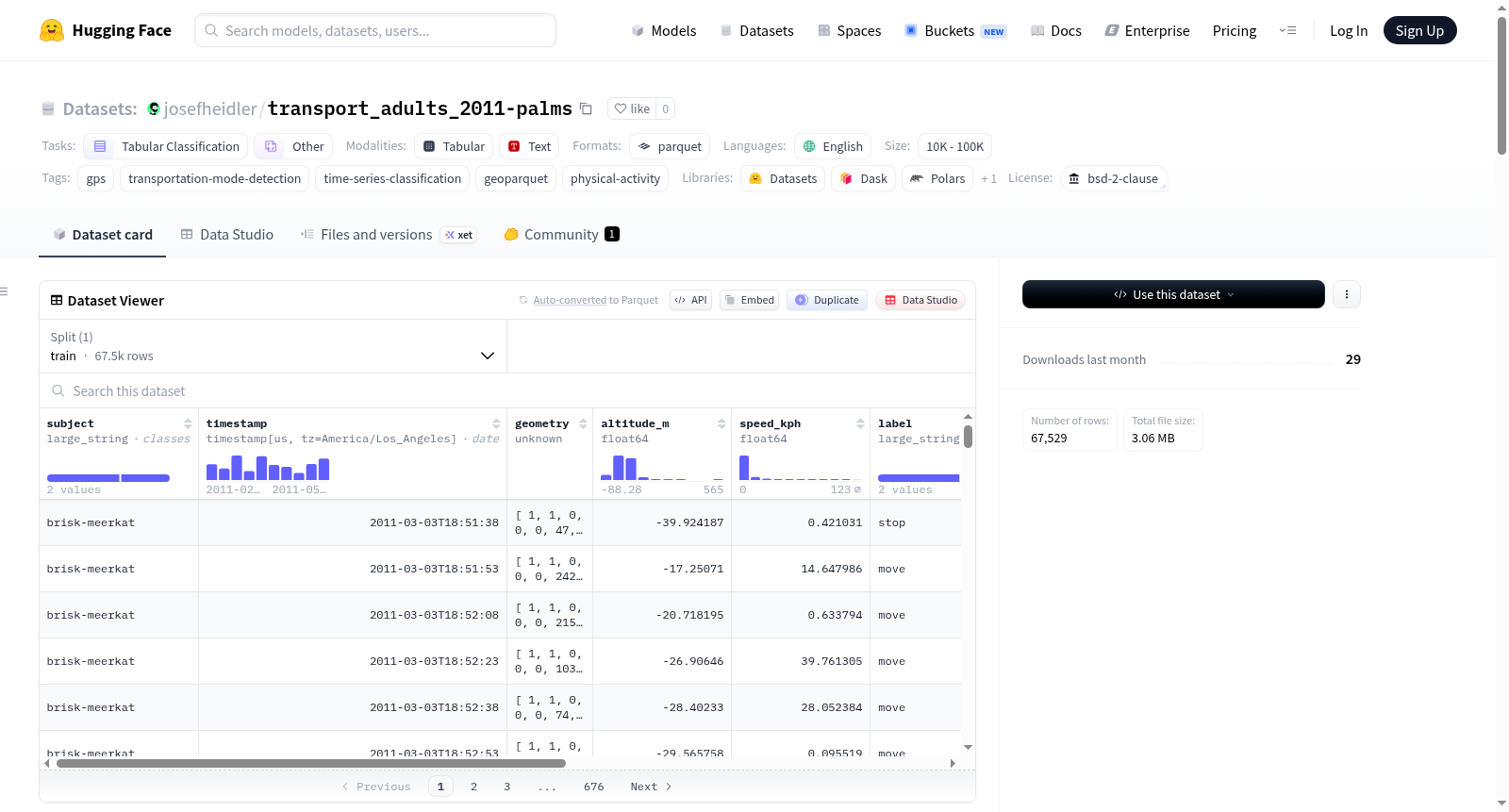Click the timestamp column histogram
1509x812 pixels.
268,468
